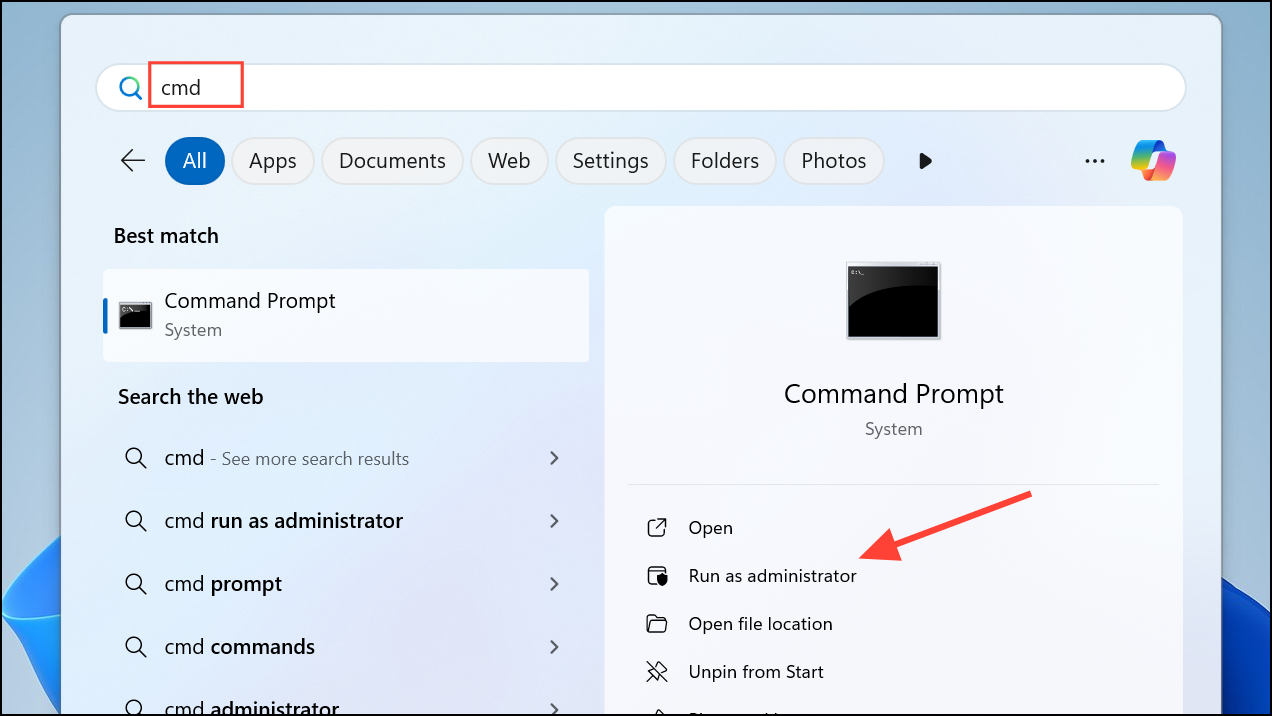Click the Run as administrator shield icon
Screen dimensions: 1272x716
(657, 576)
